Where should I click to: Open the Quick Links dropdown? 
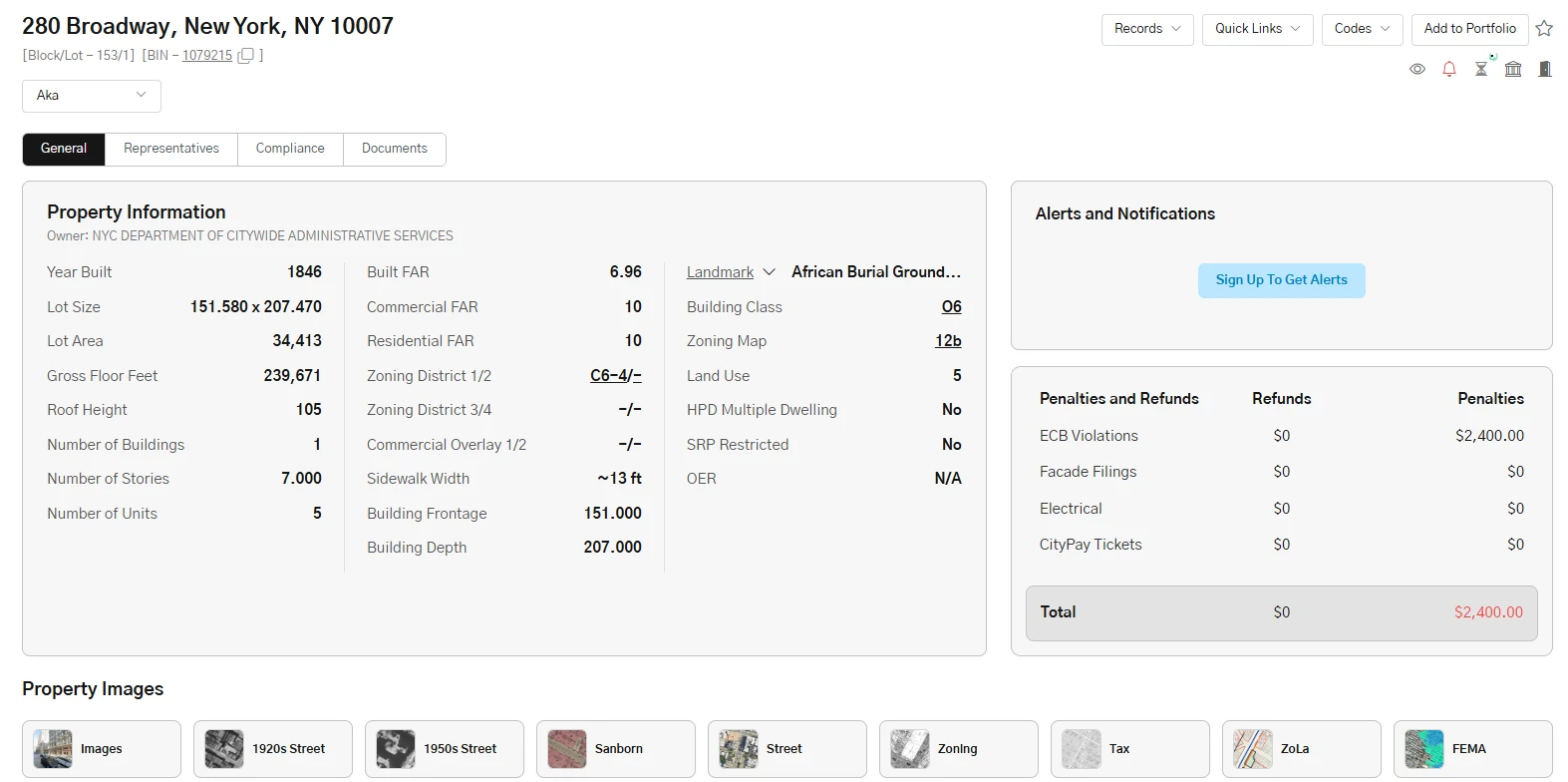[1257, 29]
